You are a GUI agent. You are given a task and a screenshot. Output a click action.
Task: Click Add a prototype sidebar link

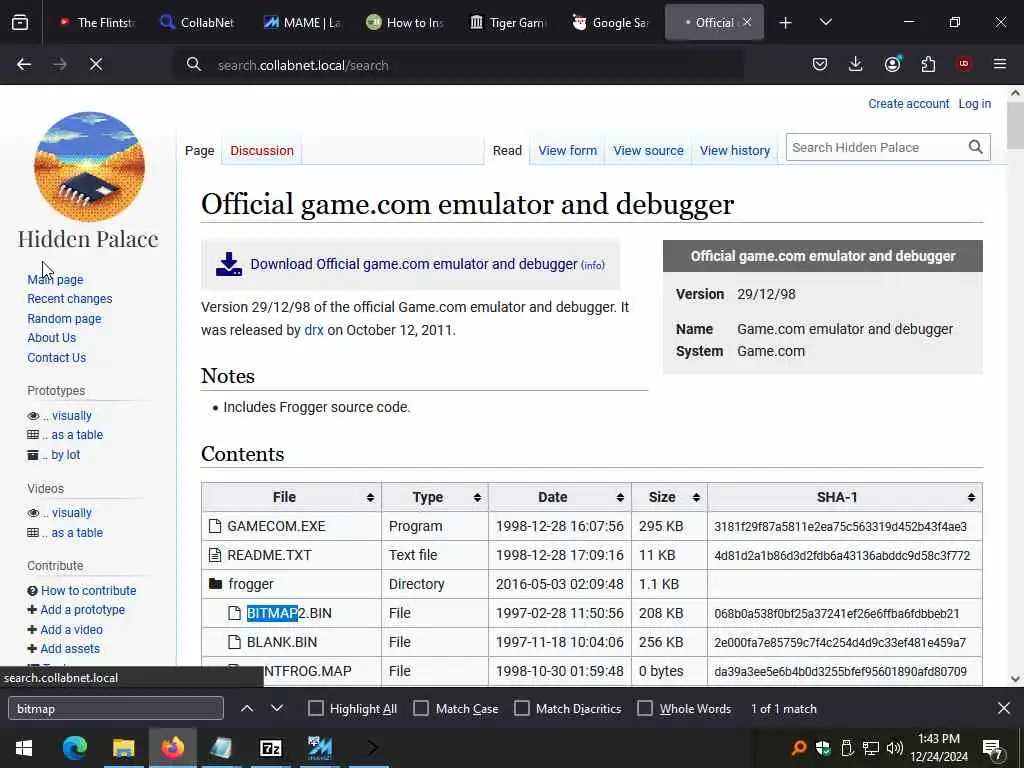click(x=82, y=610)
